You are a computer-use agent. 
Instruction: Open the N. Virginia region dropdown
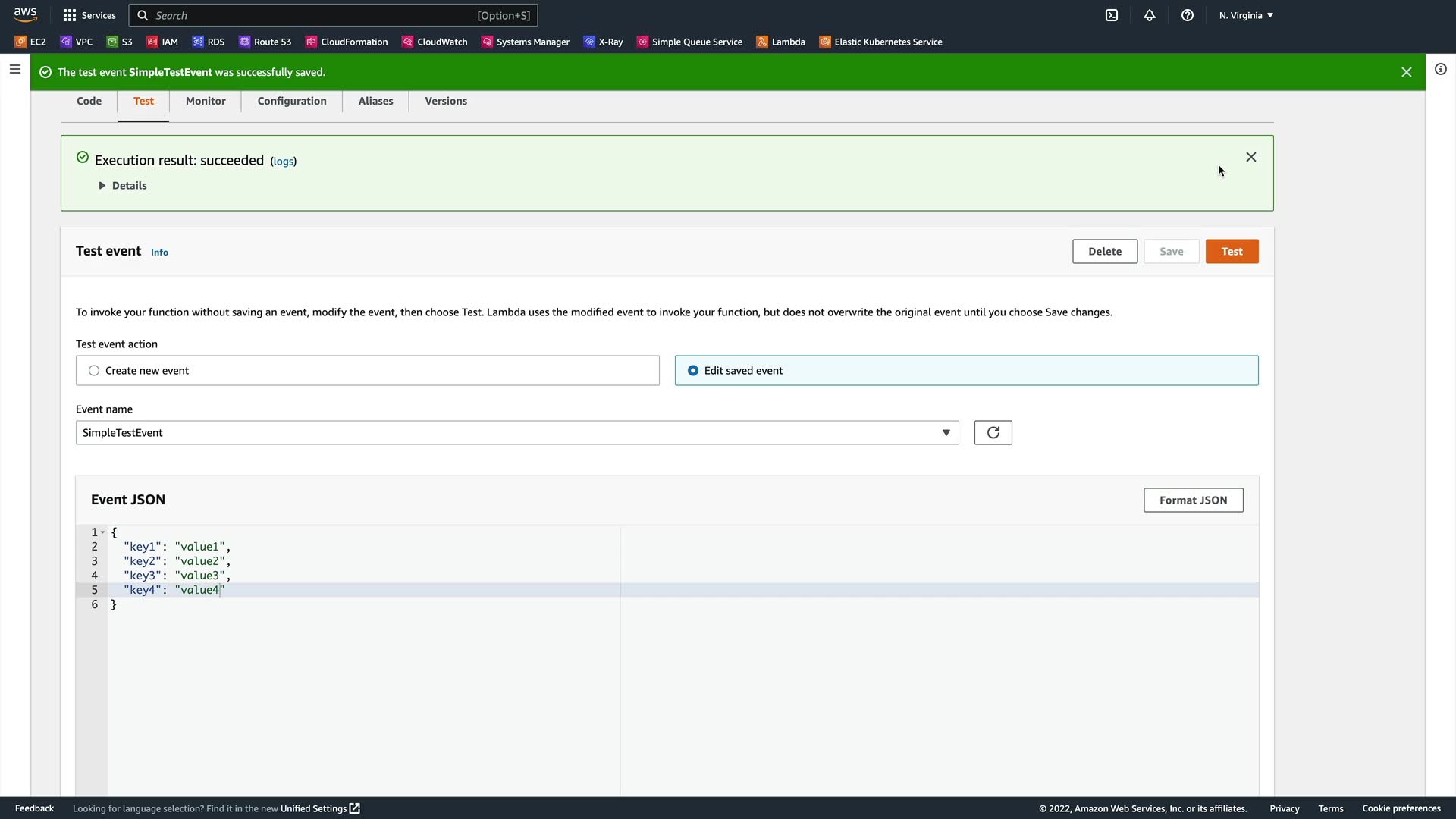pyautogui.click(x=1246, y=15)
